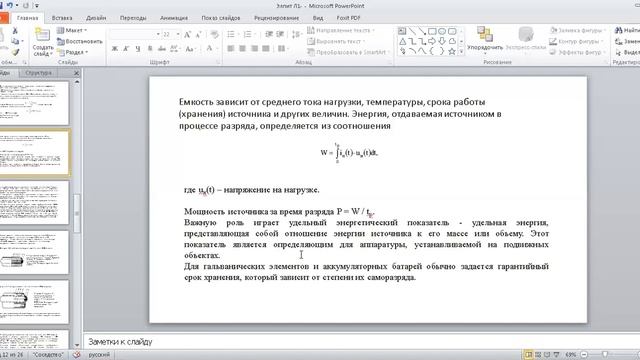Select the oval shape in shapes gallery

(442, 31)
